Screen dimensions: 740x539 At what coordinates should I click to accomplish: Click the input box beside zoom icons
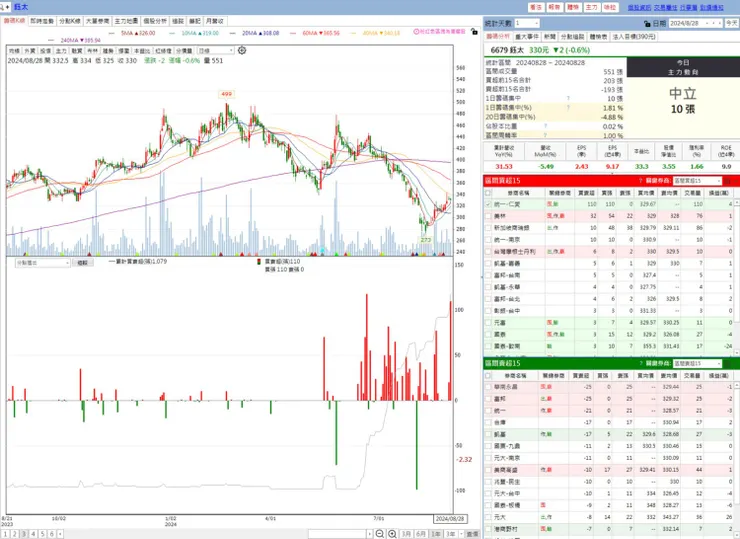[337, 534]
